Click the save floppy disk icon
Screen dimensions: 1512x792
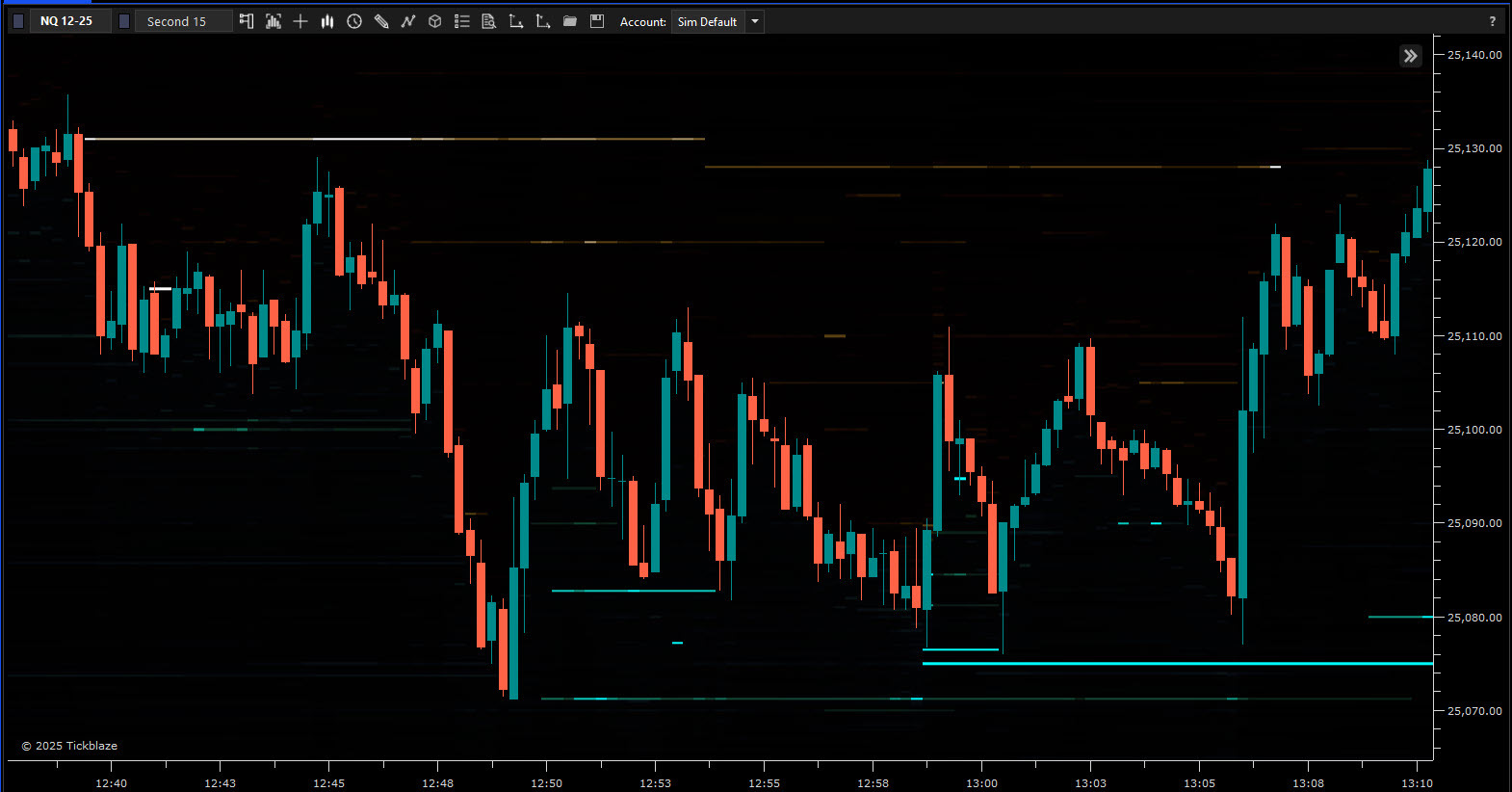tap(597, 21)
